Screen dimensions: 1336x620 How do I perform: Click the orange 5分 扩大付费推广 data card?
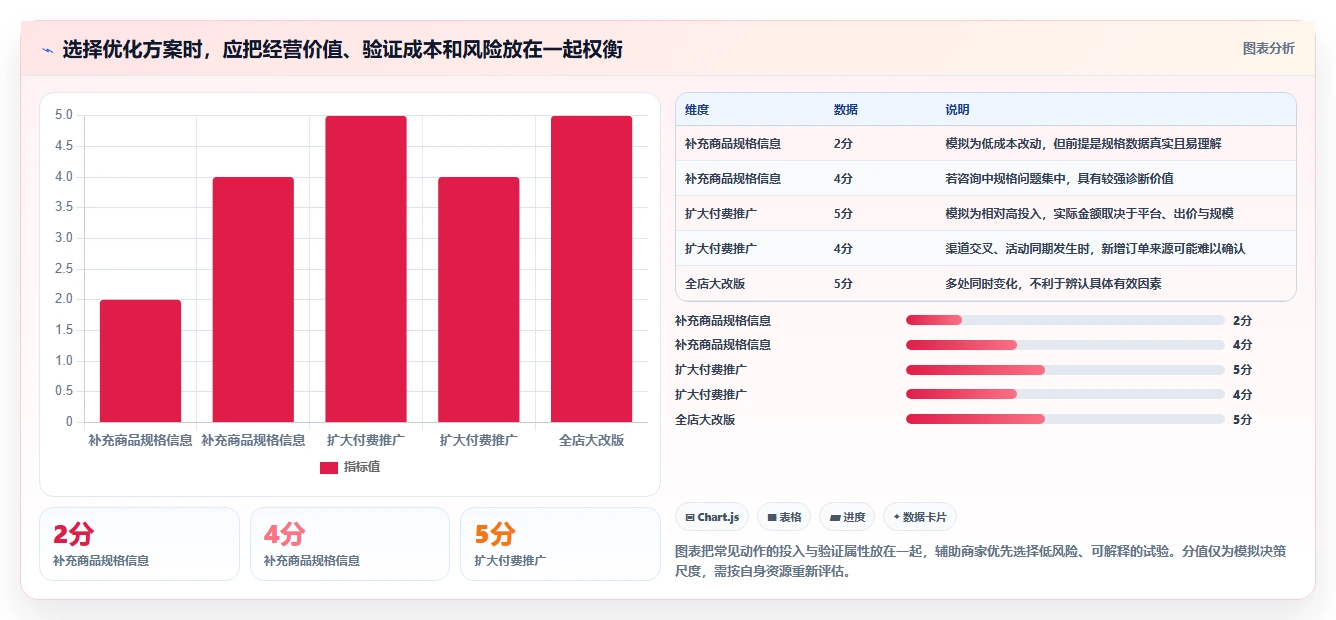[x=560, y=544]
